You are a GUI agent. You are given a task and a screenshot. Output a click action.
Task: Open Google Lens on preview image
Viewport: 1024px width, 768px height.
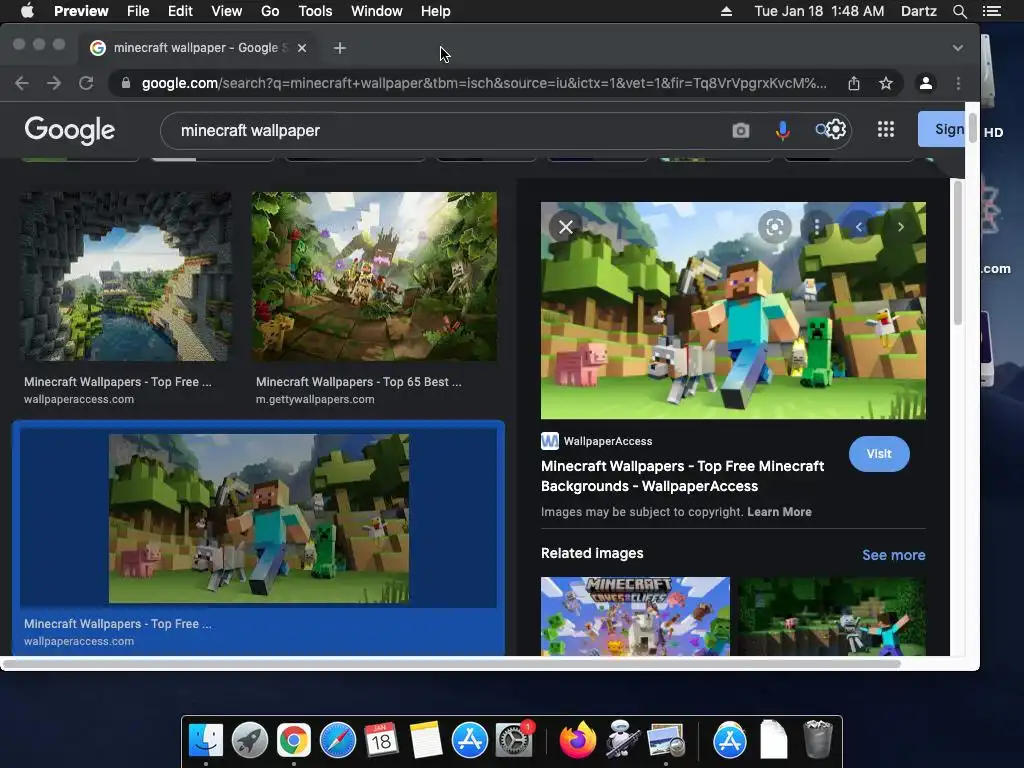(x=775, y=227)
